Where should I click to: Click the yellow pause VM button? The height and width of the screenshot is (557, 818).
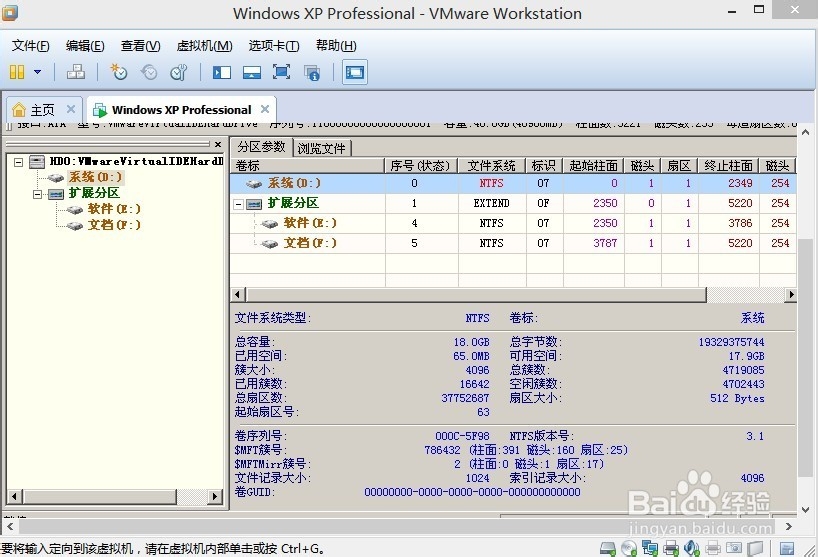[17, 72]
